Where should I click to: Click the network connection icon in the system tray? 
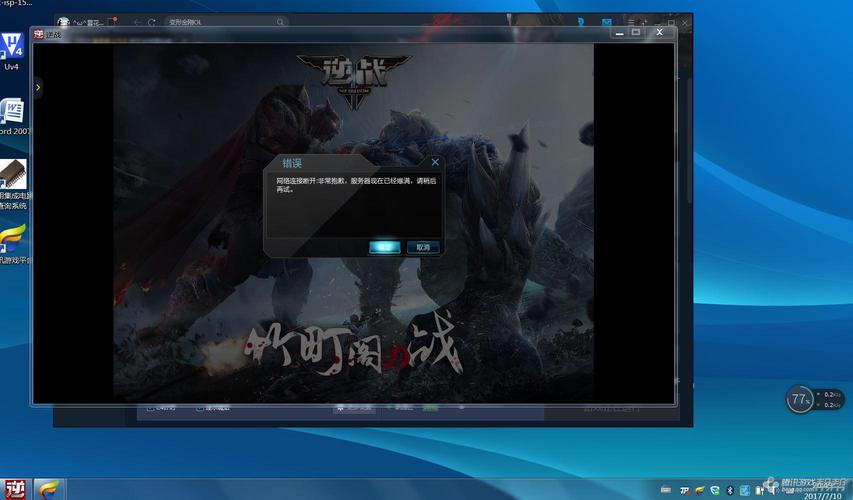[745, 491]
